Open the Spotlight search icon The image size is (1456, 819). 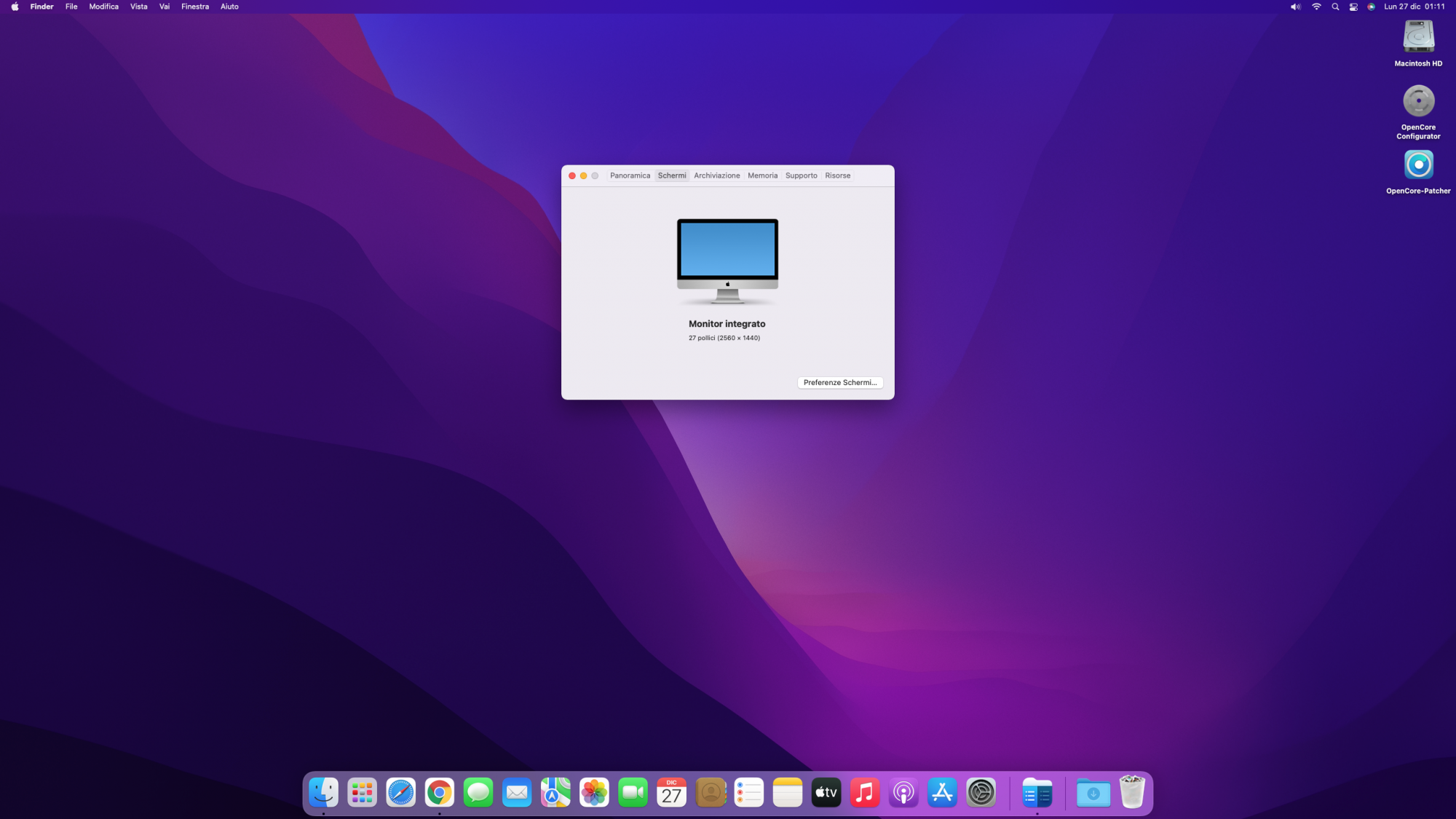[x=1335, y=7]
